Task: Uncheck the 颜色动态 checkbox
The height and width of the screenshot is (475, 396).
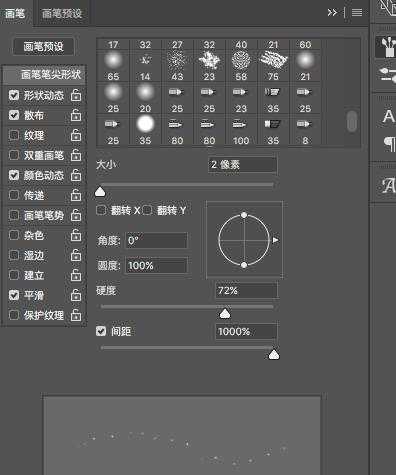Action: coord(14,175)
